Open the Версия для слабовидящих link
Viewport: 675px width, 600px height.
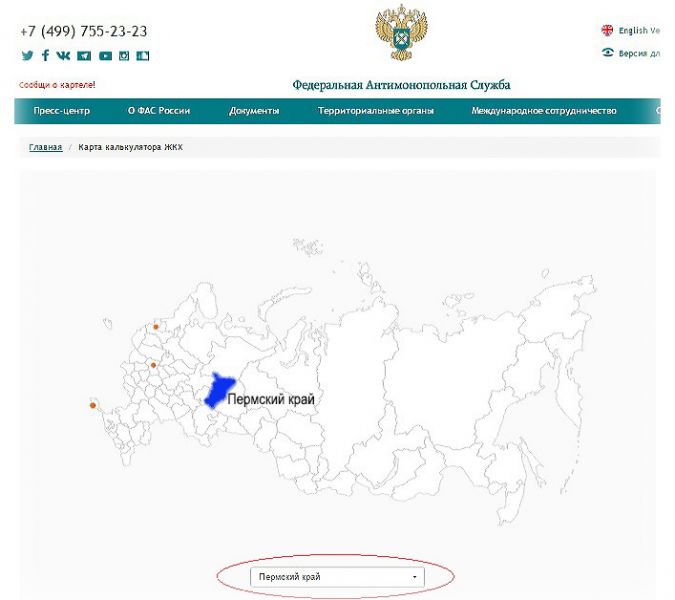(639, 53)
